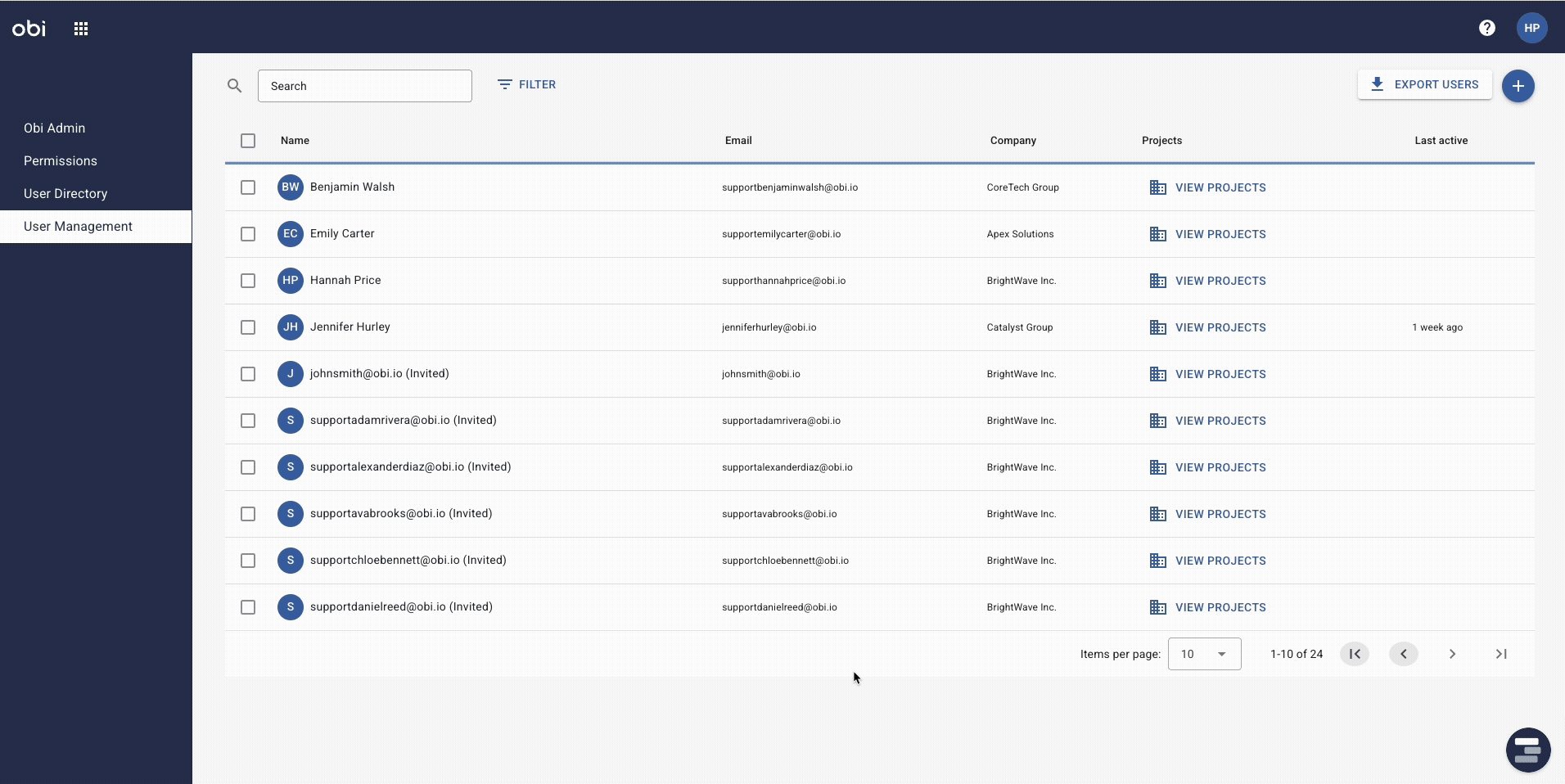Click the obi logo

point(28,28)
